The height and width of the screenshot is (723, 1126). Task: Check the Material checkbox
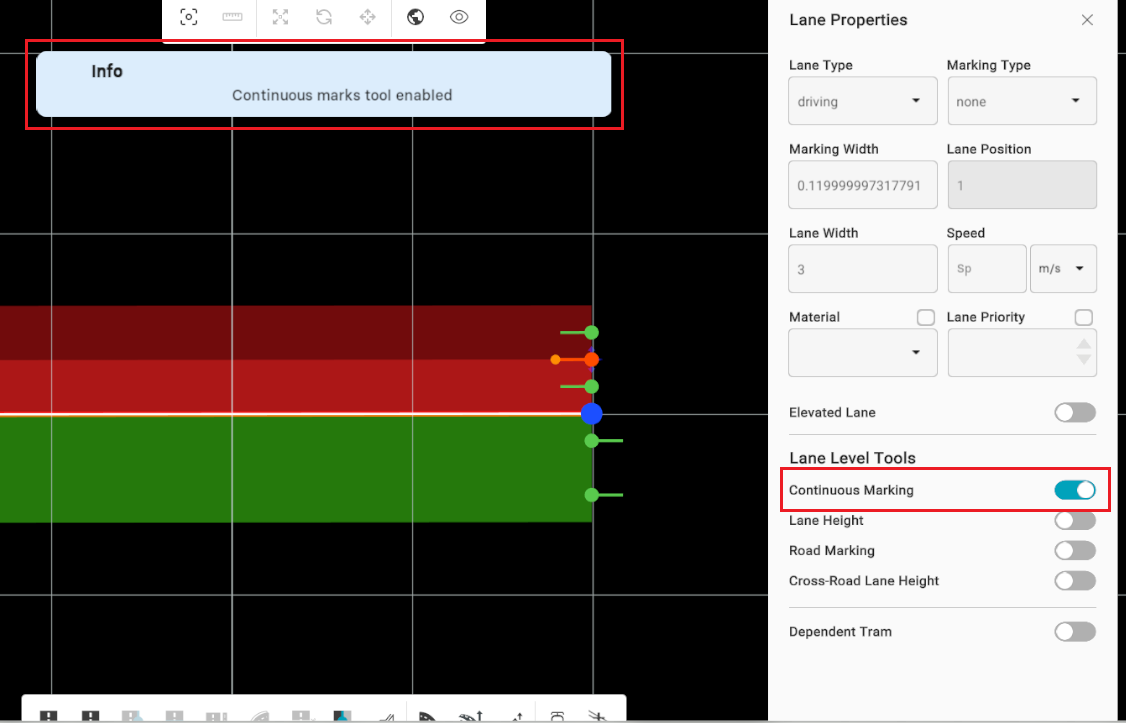(926, 317)
